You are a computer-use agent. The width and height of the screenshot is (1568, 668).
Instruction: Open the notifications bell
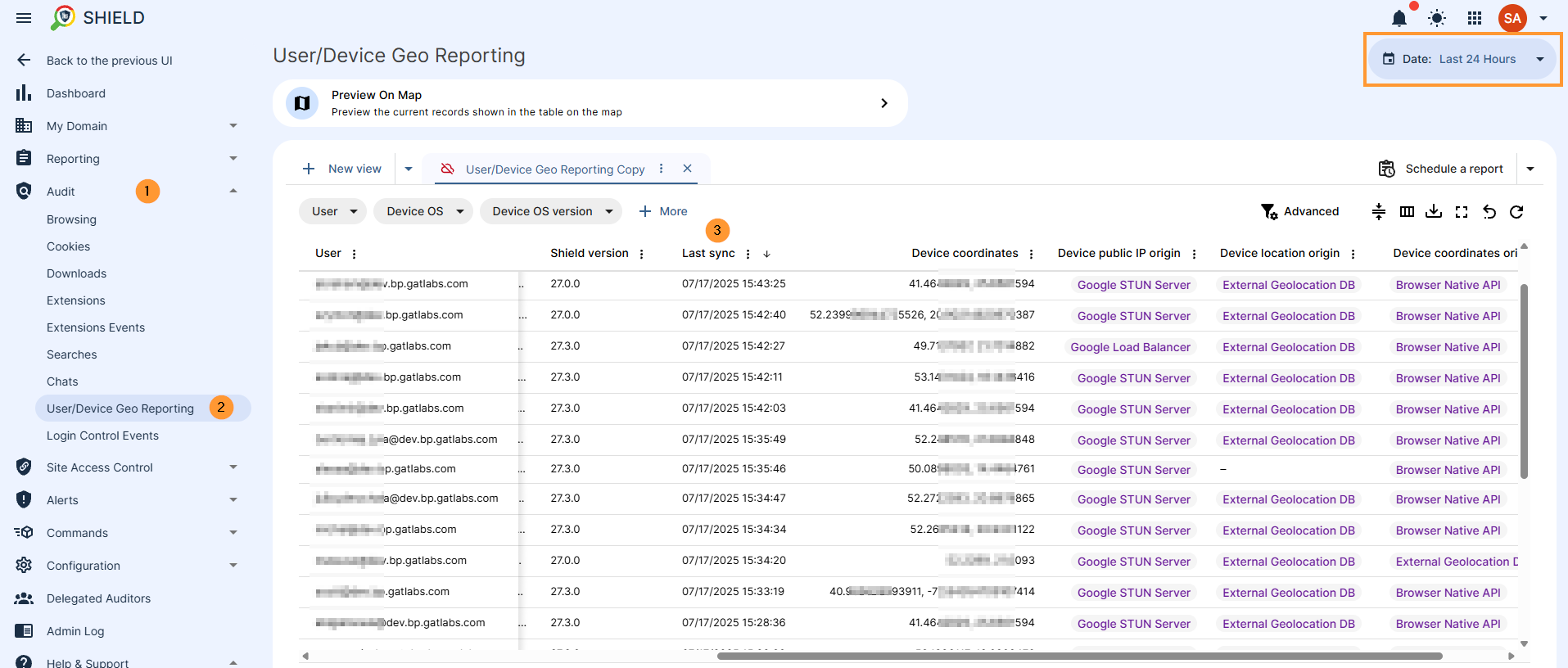click(1399, 18)
